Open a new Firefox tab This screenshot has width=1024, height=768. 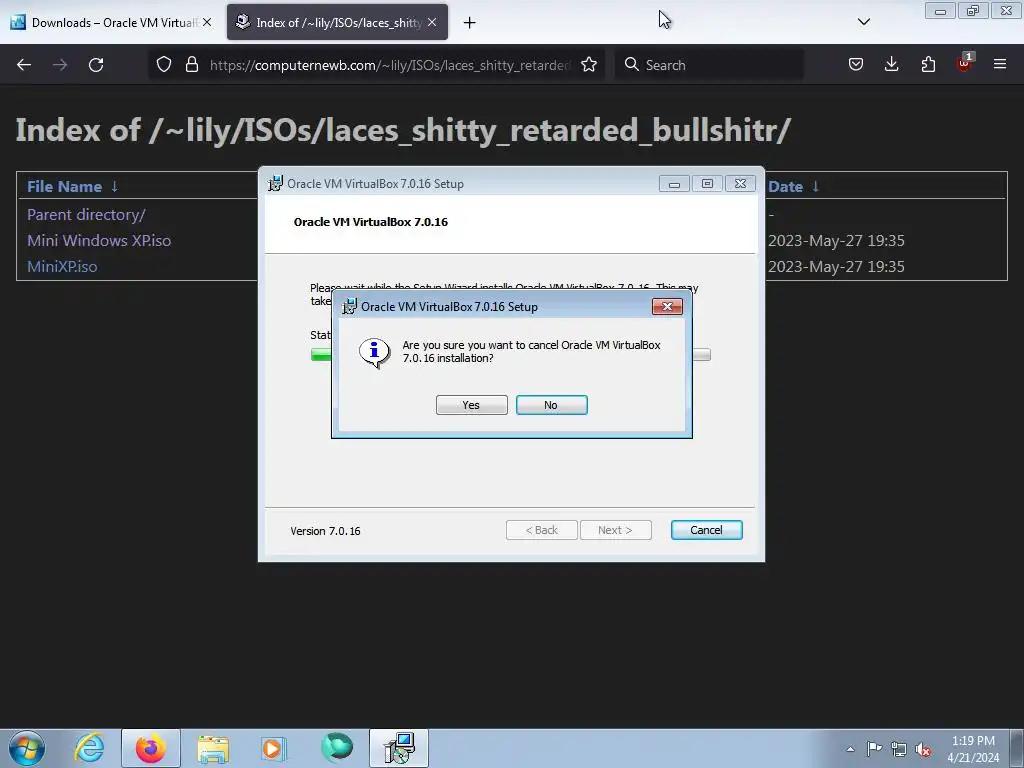(469, 23)
